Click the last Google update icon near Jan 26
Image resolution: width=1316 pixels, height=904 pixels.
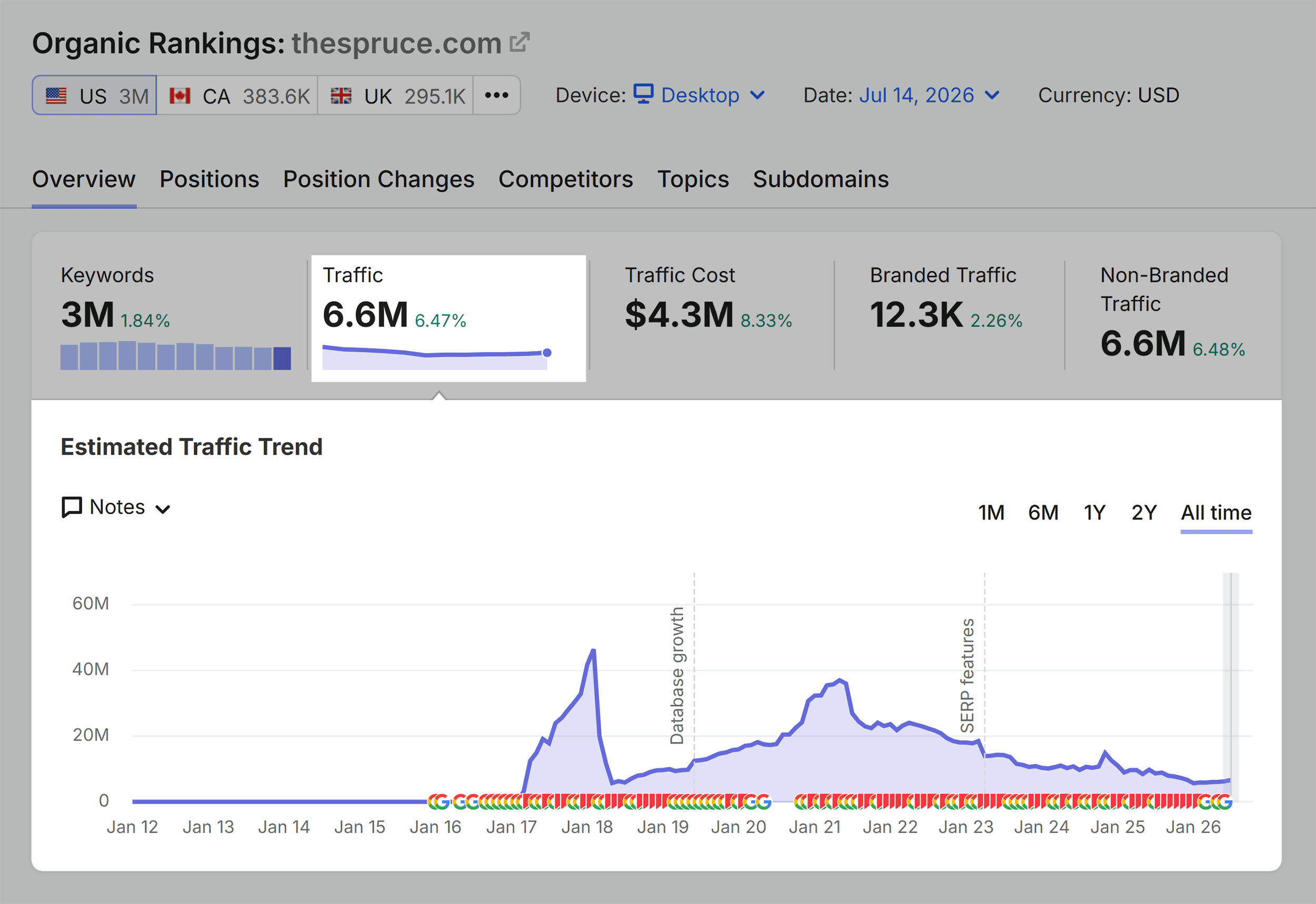pos(1224,801)
